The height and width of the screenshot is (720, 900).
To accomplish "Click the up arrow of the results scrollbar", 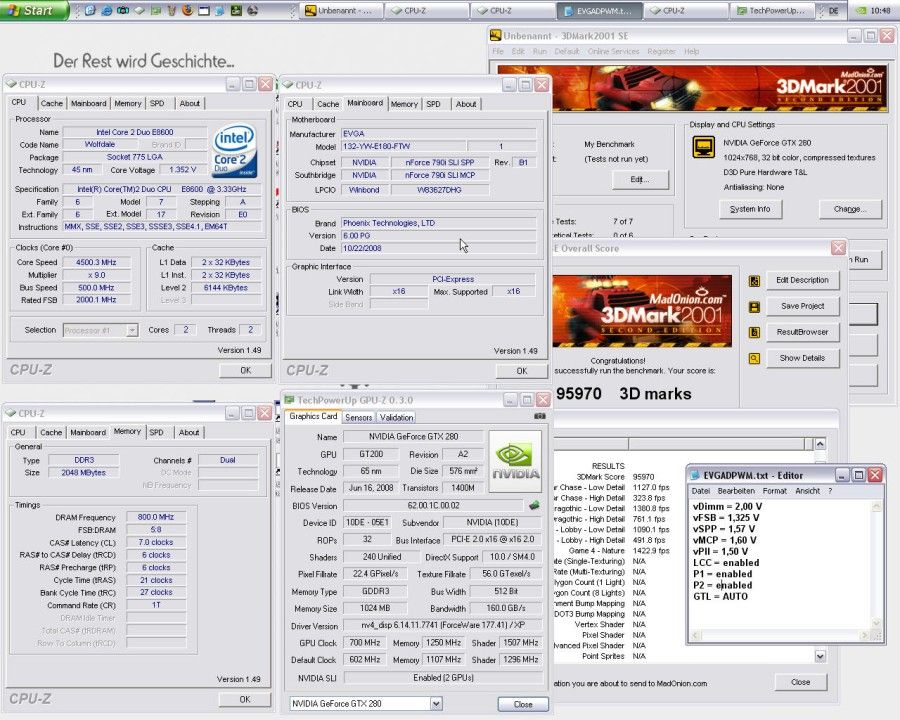I will pyautogui.click(x=820, y=443).
